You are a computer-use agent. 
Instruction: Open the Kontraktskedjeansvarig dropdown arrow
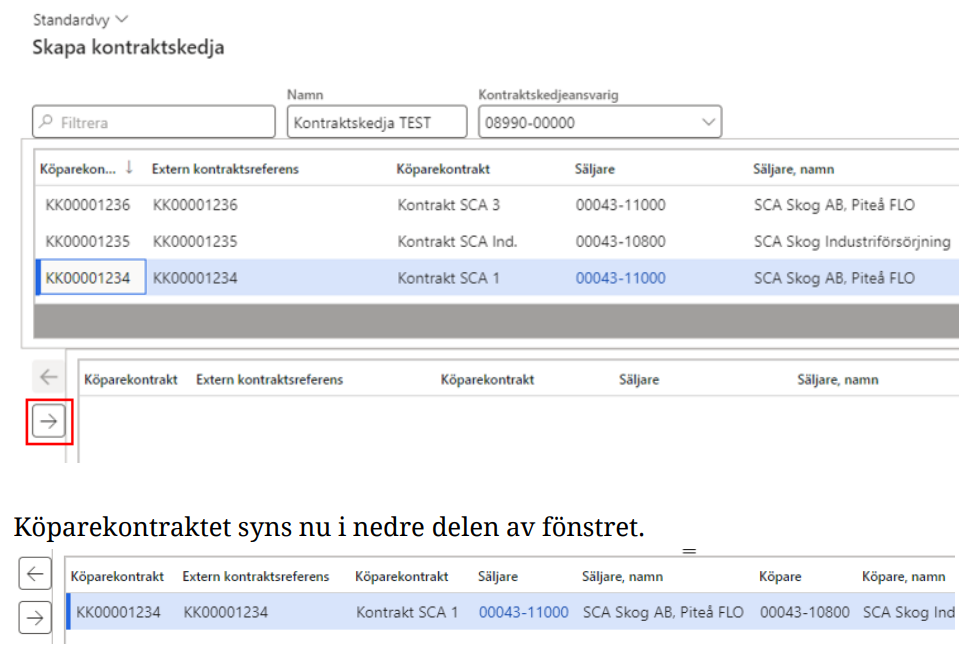click(x=709, y=123)
